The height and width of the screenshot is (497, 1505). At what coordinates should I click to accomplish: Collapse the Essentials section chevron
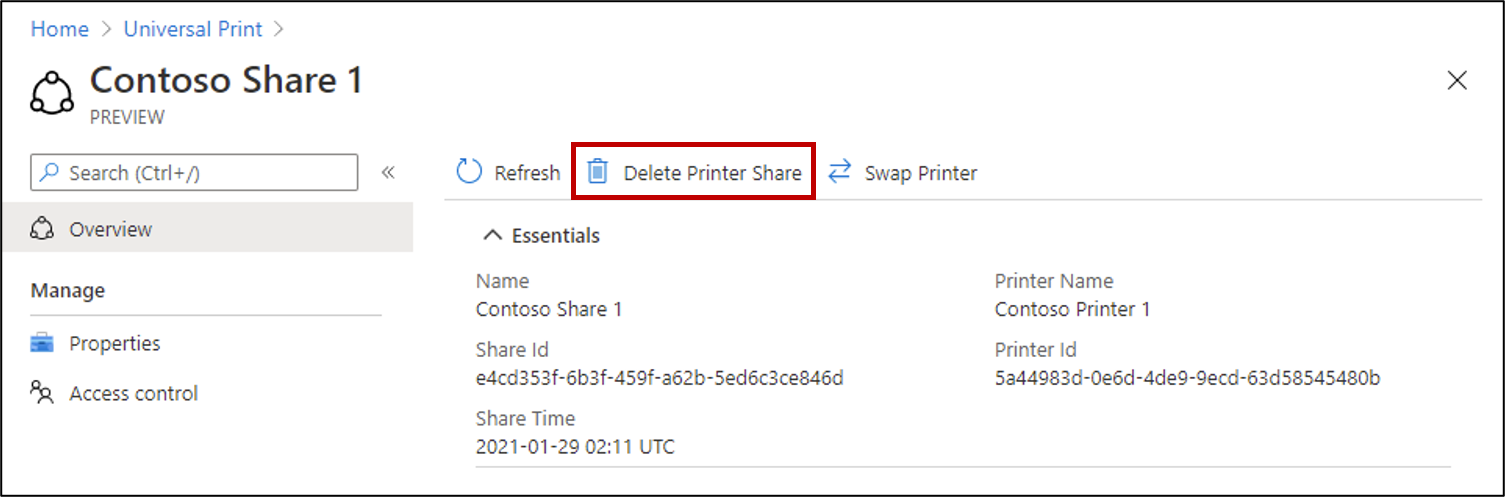coord(491,235)
